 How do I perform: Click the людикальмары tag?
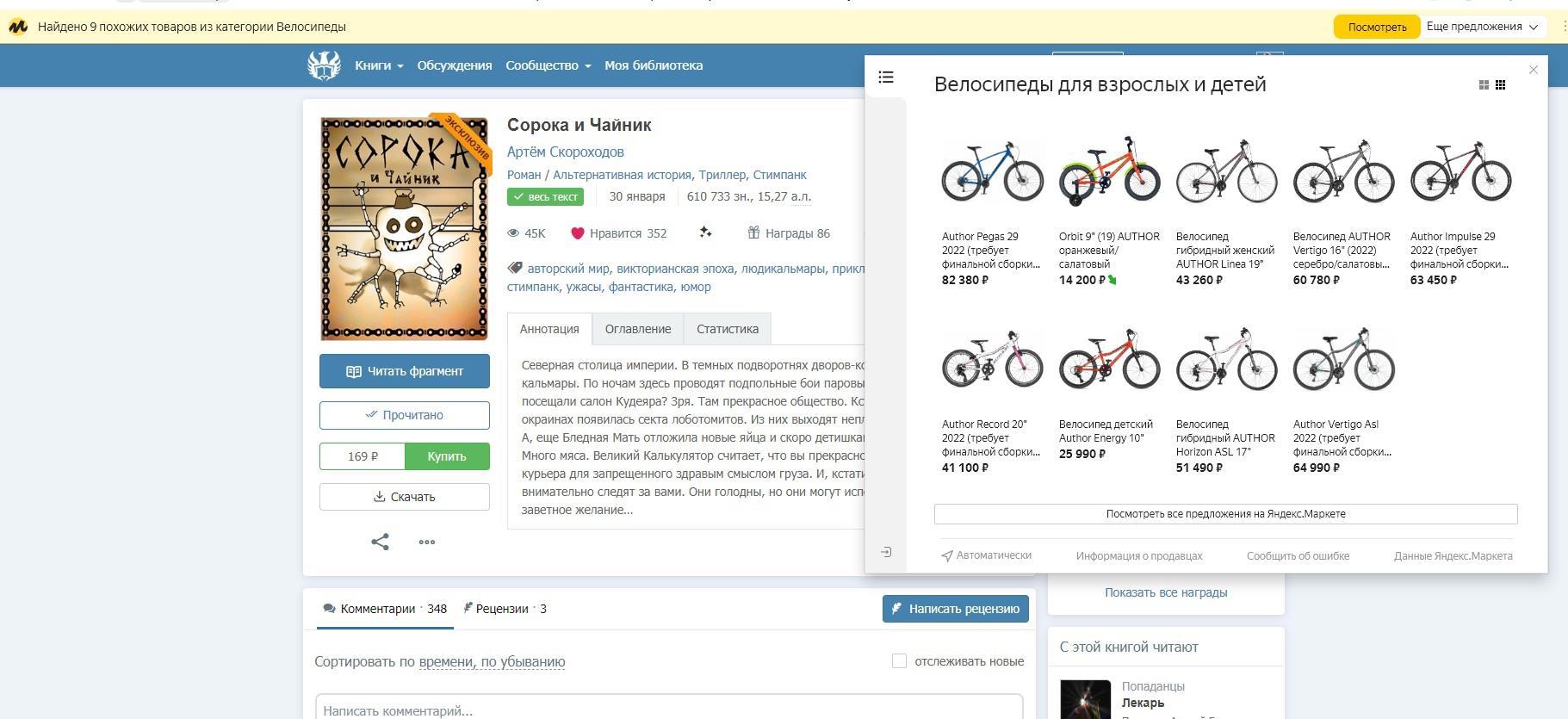[783, 269]
